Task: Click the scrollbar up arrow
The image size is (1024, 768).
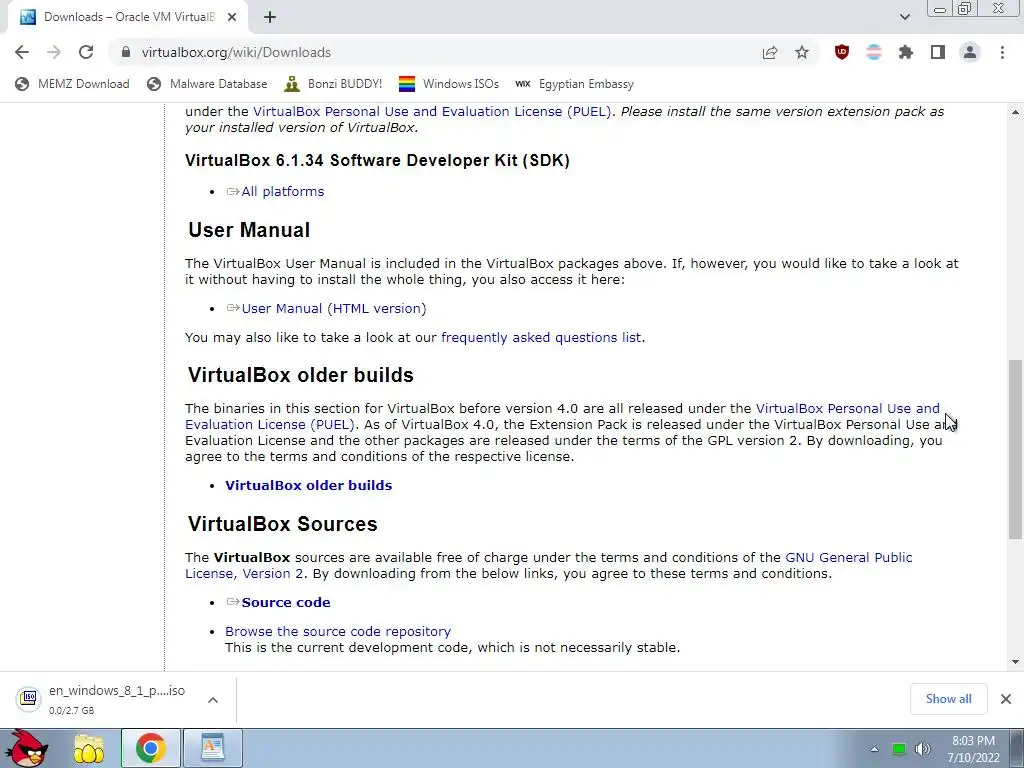Action: pos(1015,112)
